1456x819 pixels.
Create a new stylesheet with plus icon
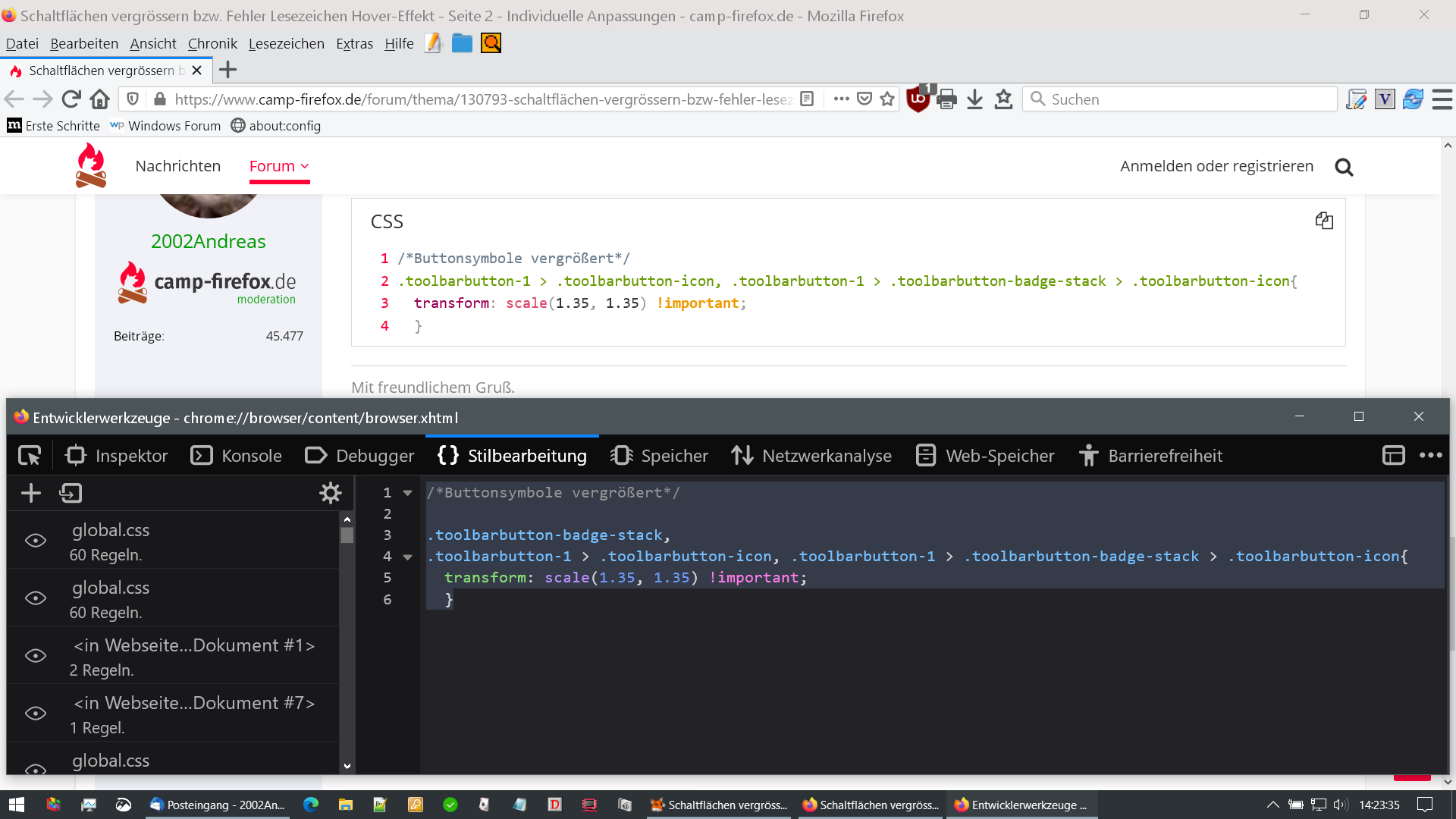31,493
